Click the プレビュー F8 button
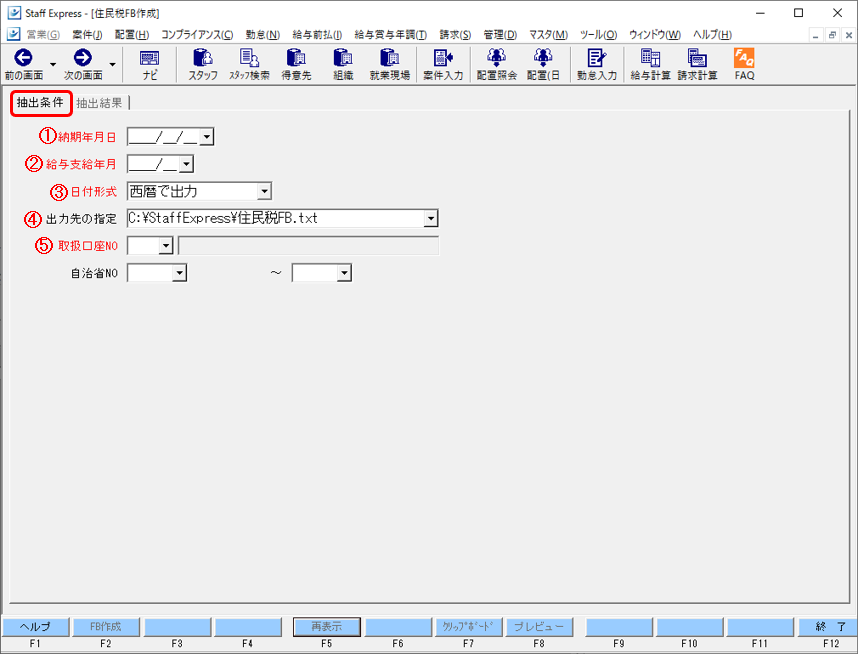Screen dimensions: 858x654 coord(539,627)
